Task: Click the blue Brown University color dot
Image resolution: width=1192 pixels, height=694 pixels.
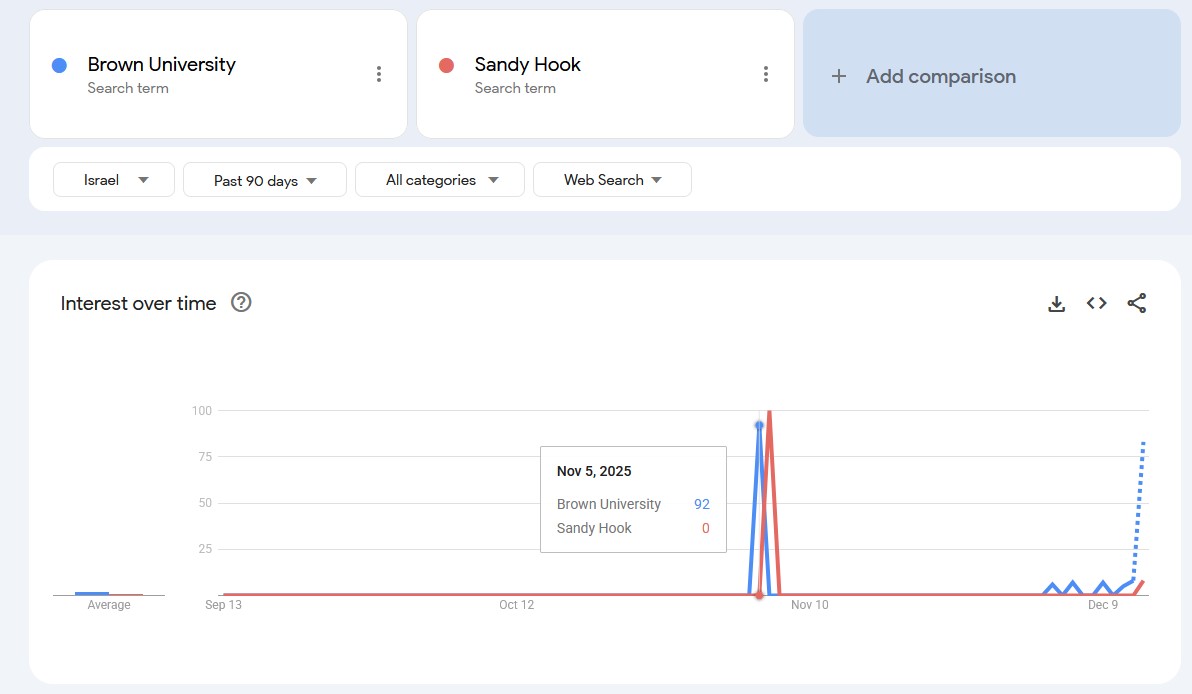Action: click(x=59, y=65)
